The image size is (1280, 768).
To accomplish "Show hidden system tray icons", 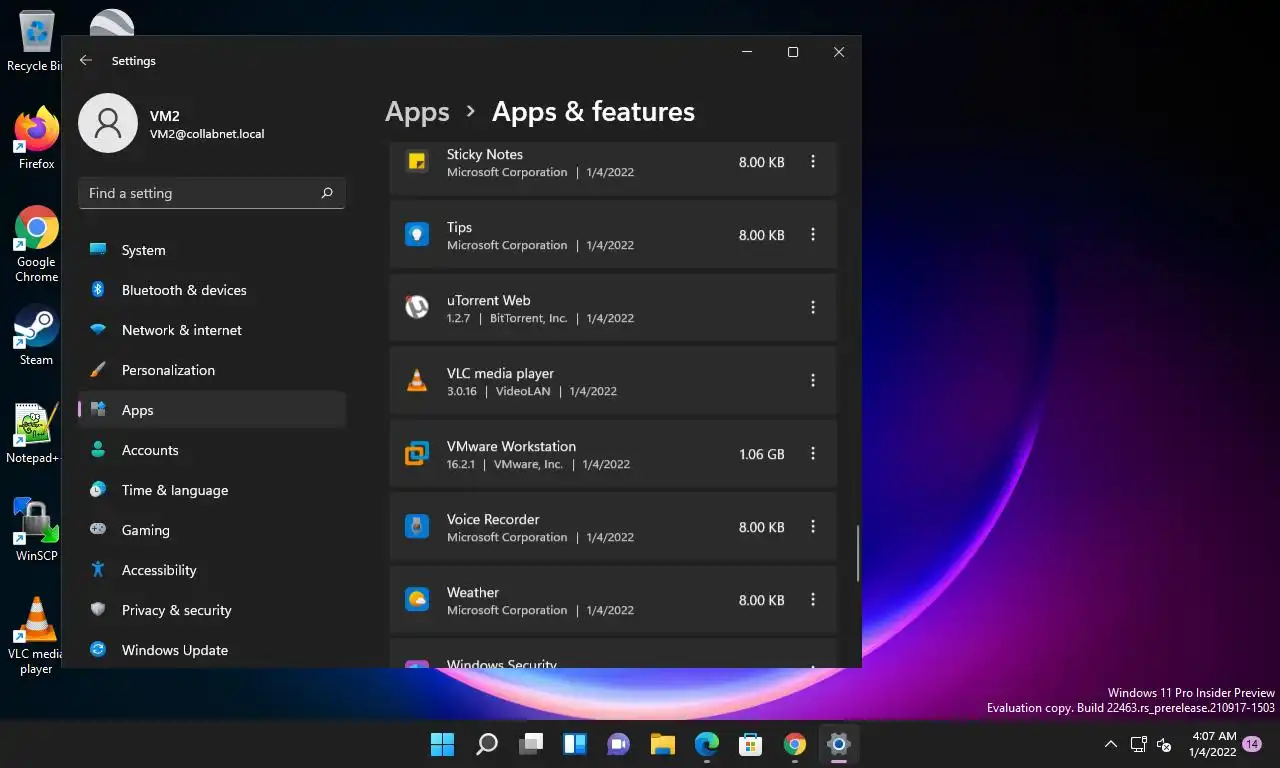I will pos(1111,744).
